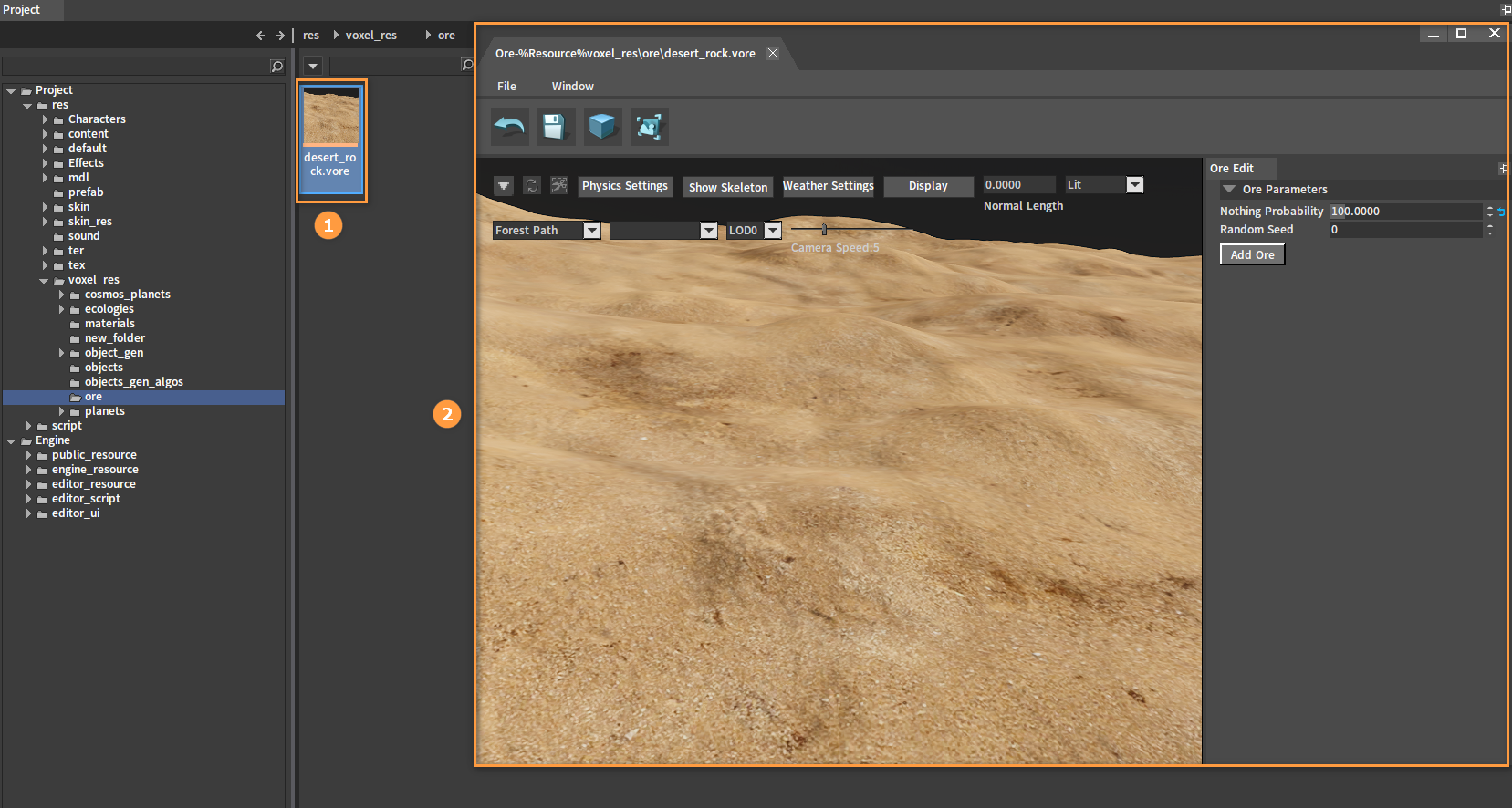Viewport: 1512px width, 808px height.
Task: Click the Display button
Action: [928, 186]
